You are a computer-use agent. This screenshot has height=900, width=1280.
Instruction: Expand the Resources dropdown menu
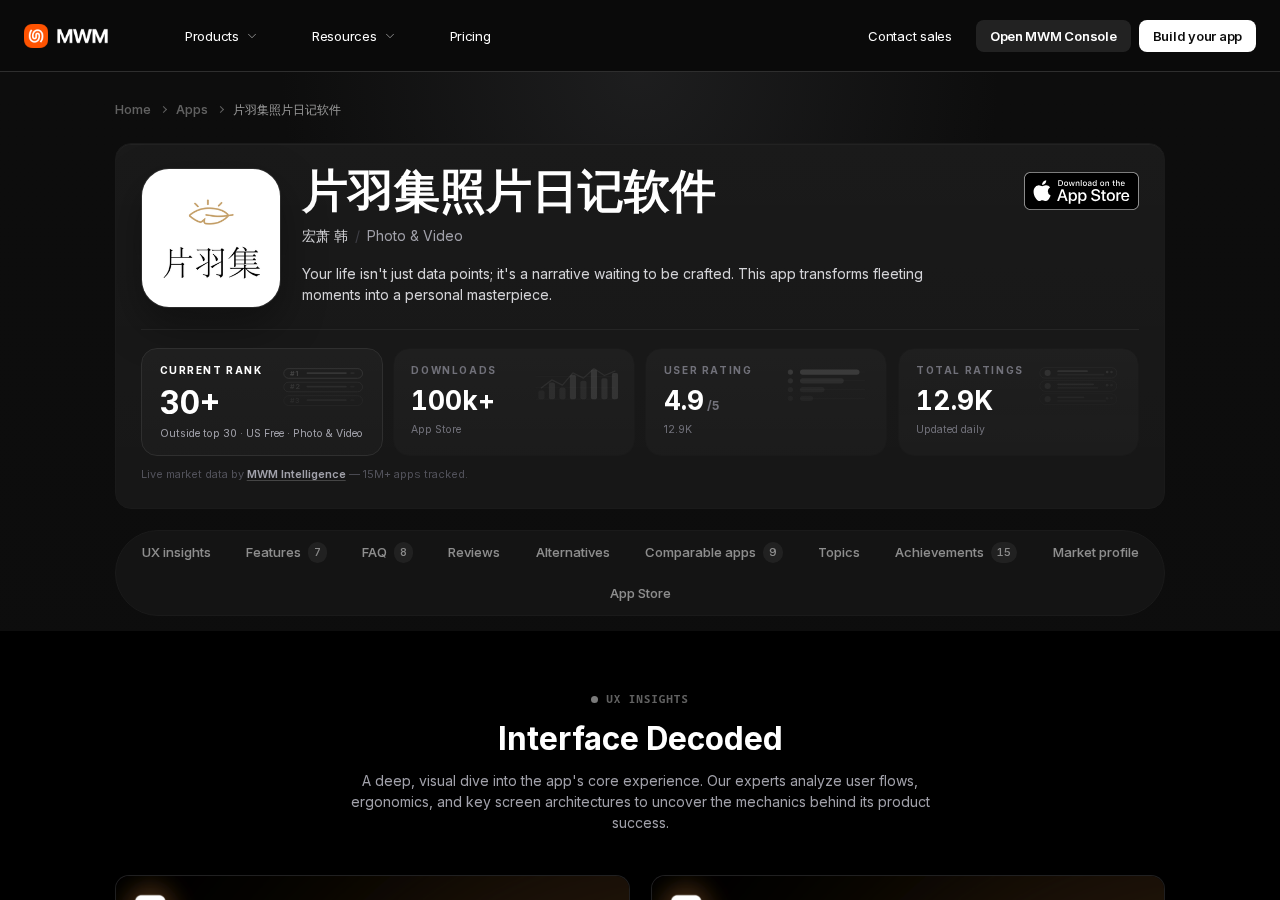coord(353,36)
